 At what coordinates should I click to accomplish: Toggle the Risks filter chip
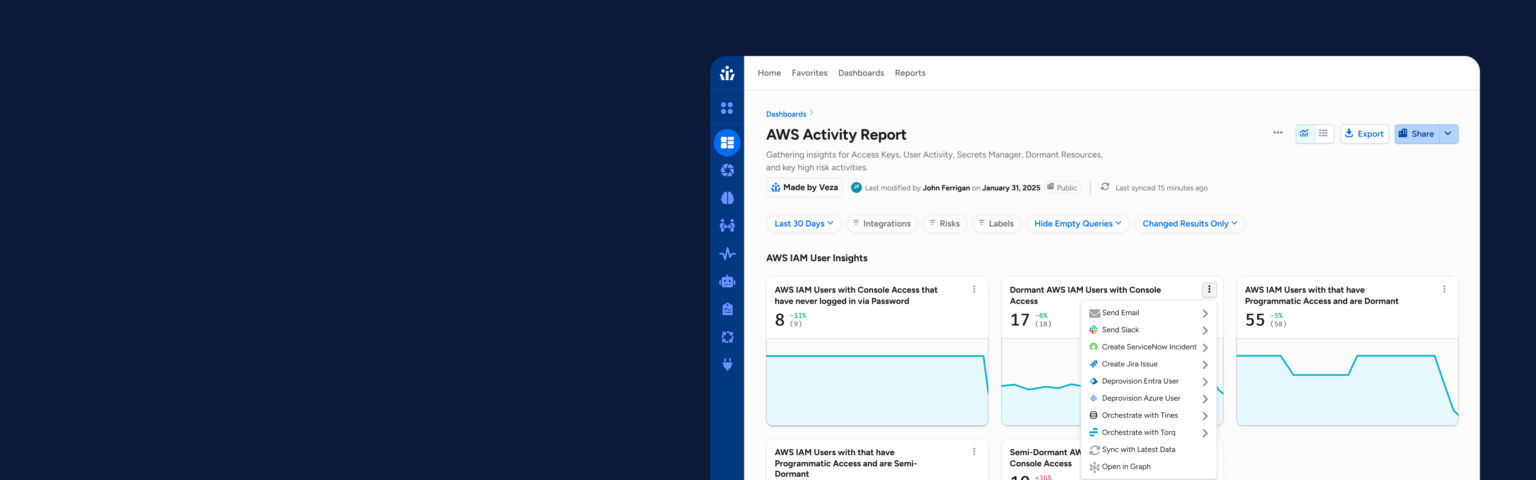(944, 224)
